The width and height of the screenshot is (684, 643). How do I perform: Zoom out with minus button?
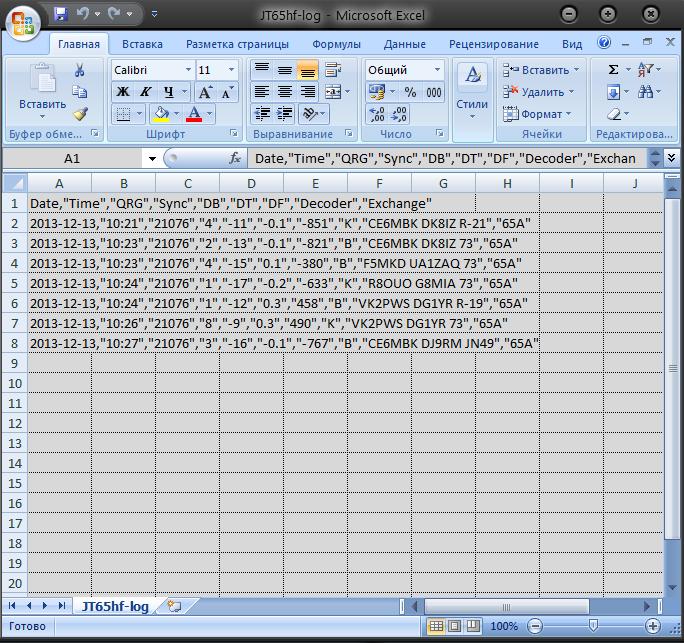pos(535,626)
